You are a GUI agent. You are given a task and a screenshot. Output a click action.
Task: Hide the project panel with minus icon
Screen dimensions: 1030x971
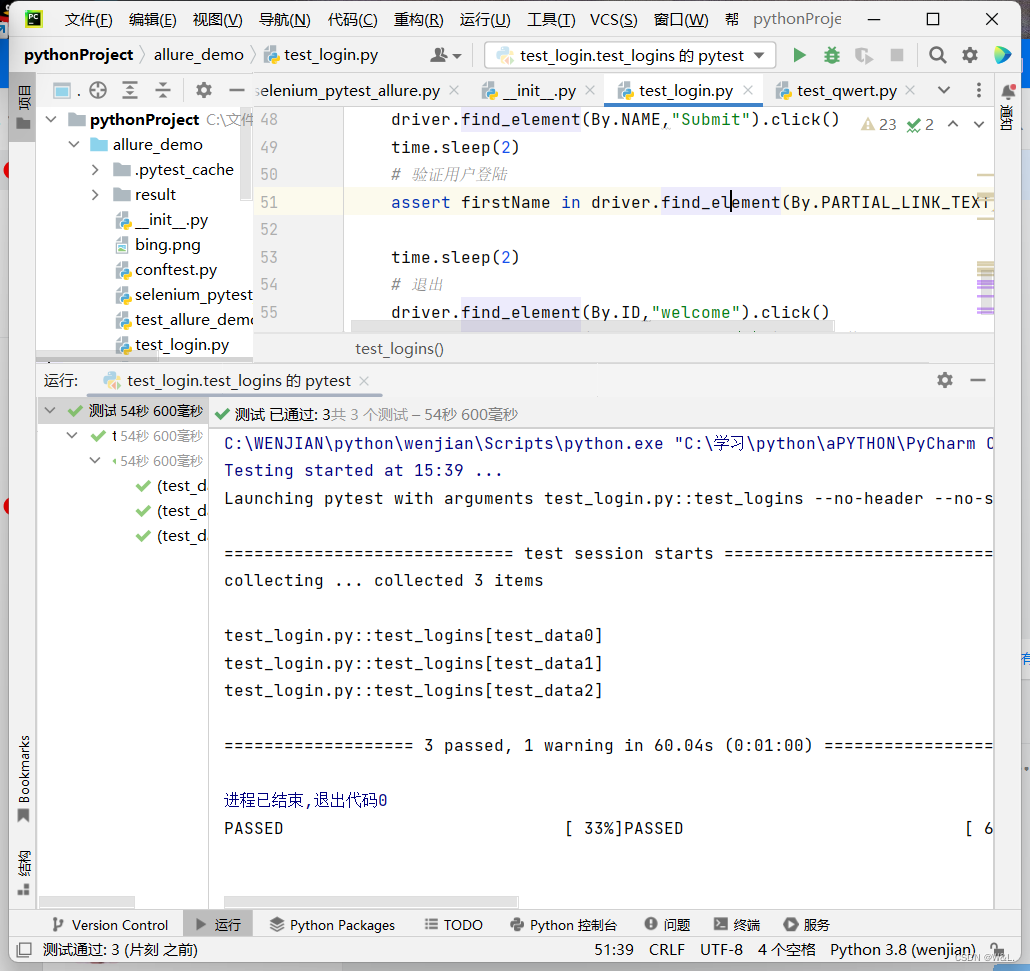(236, 90)
